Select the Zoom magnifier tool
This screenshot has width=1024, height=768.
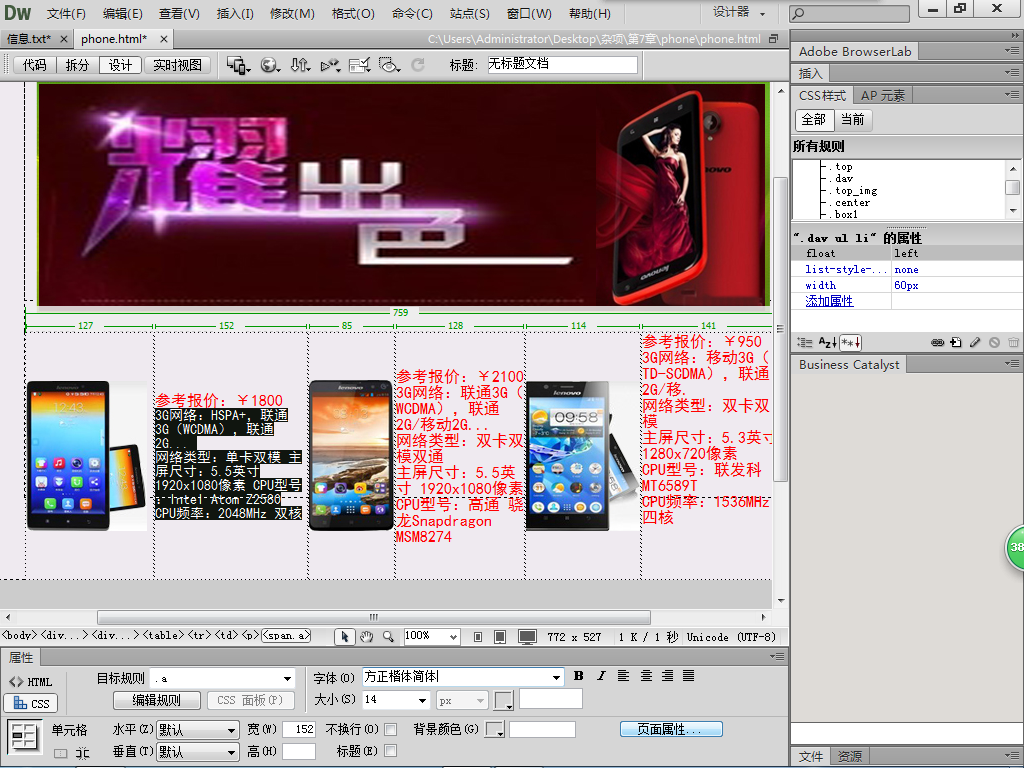pos(388,637)
